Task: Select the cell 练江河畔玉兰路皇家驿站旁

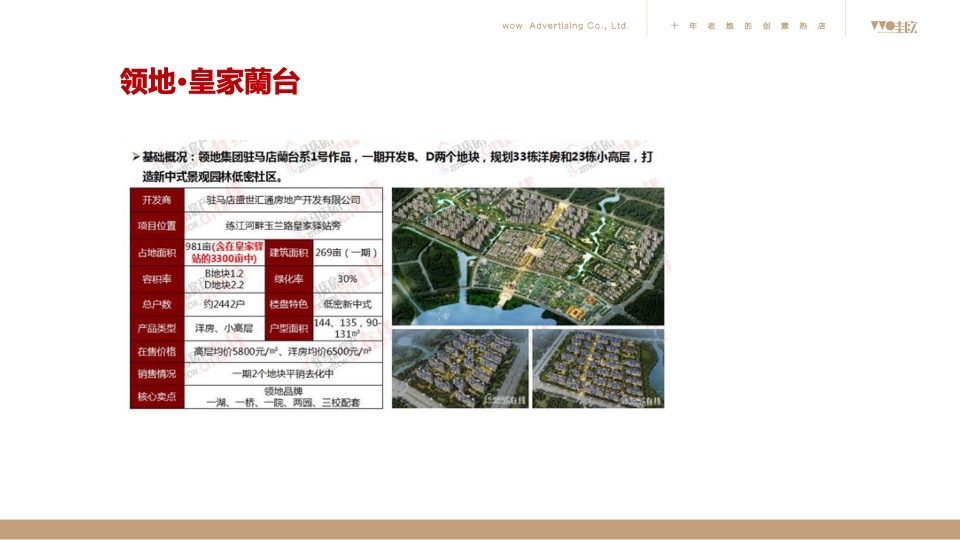Action: pyautogui.click(x=283, y=226)
